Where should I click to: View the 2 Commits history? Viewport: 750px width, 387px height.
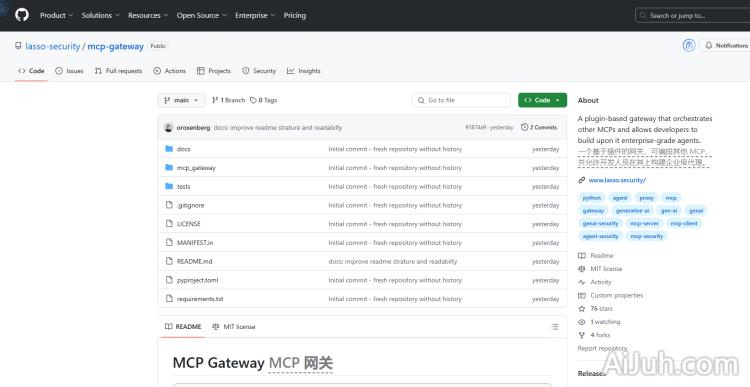tap(539, 127)
